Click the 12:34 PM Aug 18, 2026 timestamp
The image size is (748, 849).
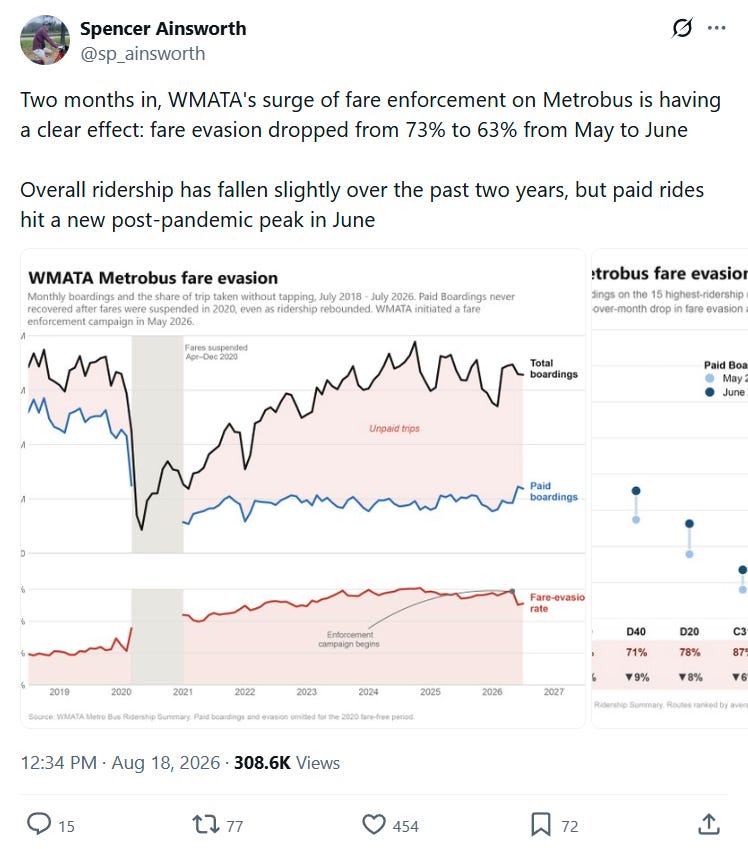(120, 762)
